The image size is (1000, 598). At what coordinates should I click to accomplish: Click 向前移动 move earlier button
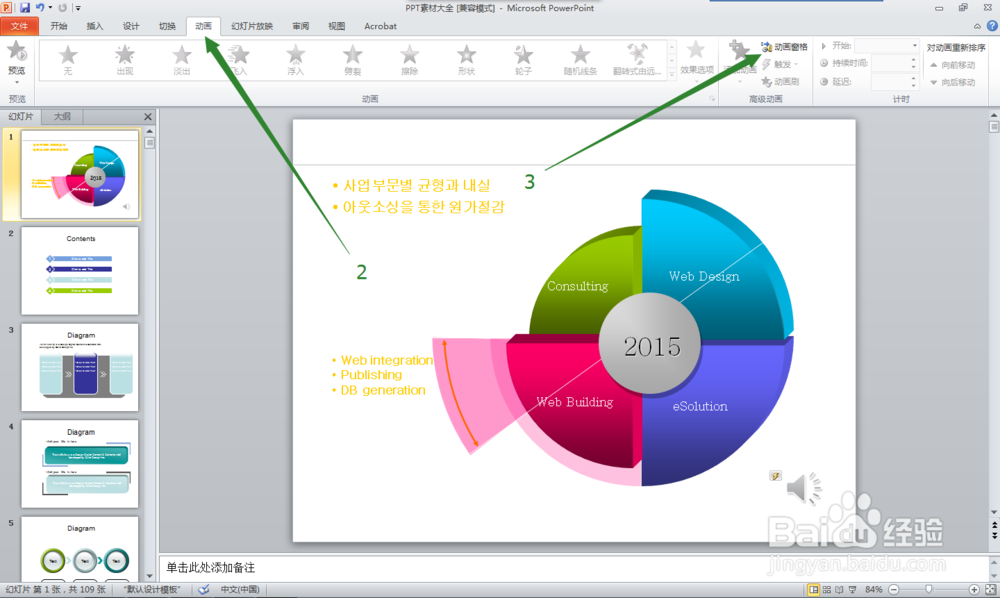tap(953, 65)
